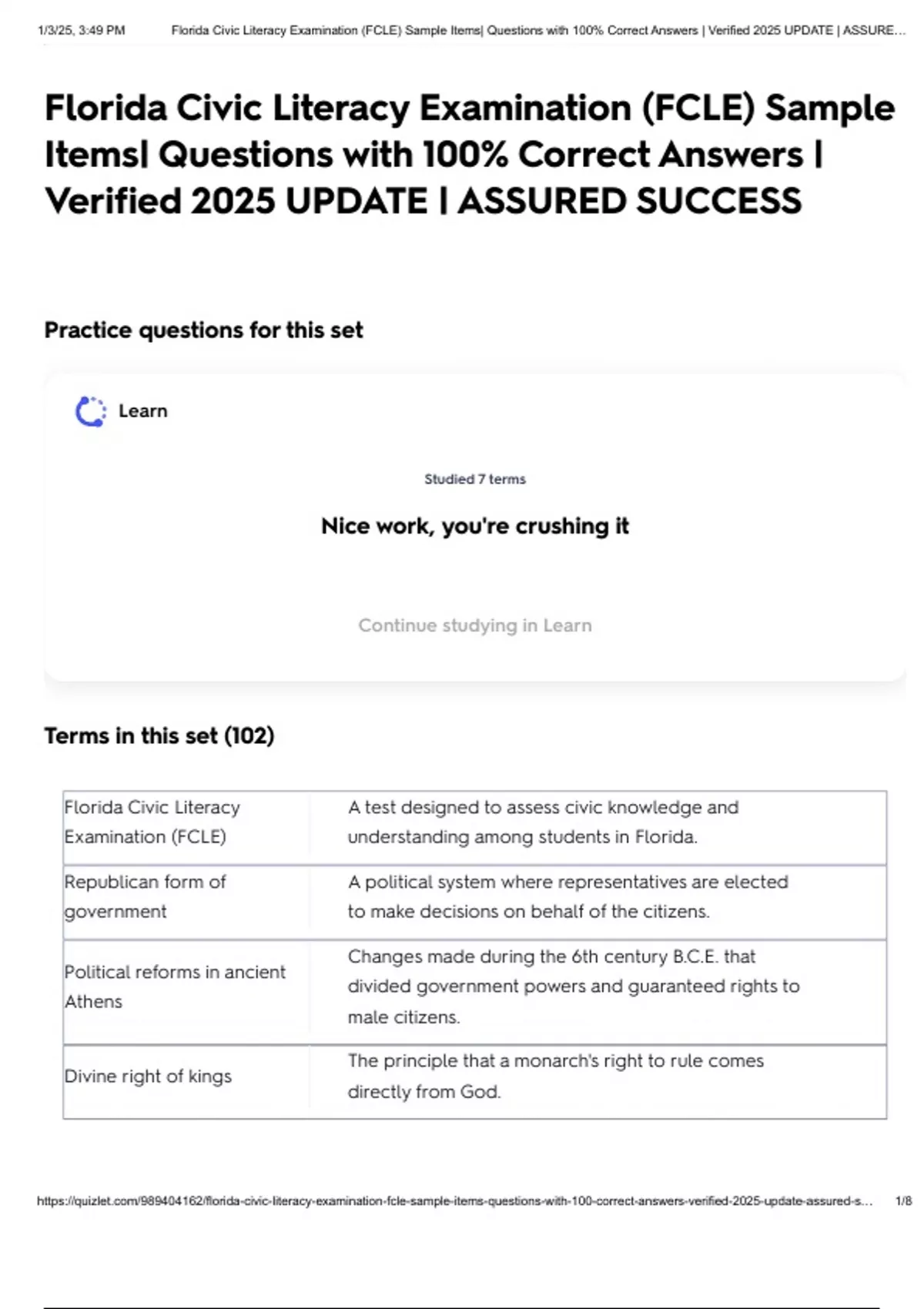The image size is (924, 1309).
Task: Select the 'Florida Civic Literacy Examination (FCLE)' term
Action: click(x=152, y=822)
